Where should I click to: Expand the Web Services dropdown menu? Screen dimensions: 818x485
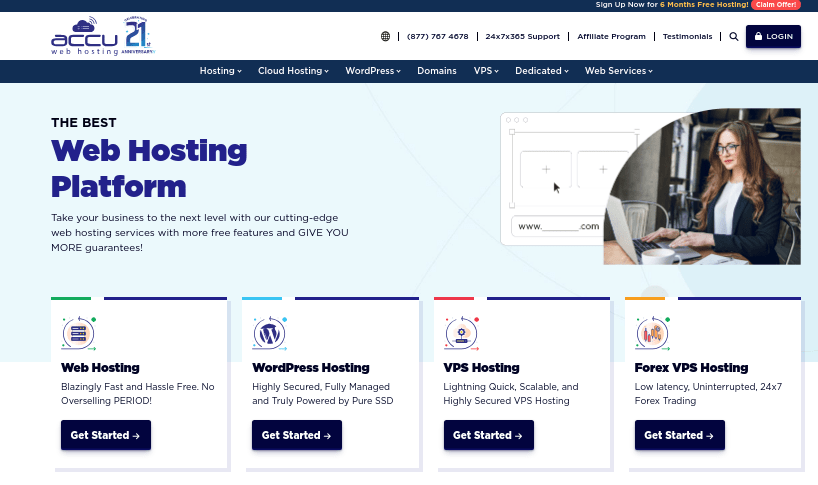[619, 71]
